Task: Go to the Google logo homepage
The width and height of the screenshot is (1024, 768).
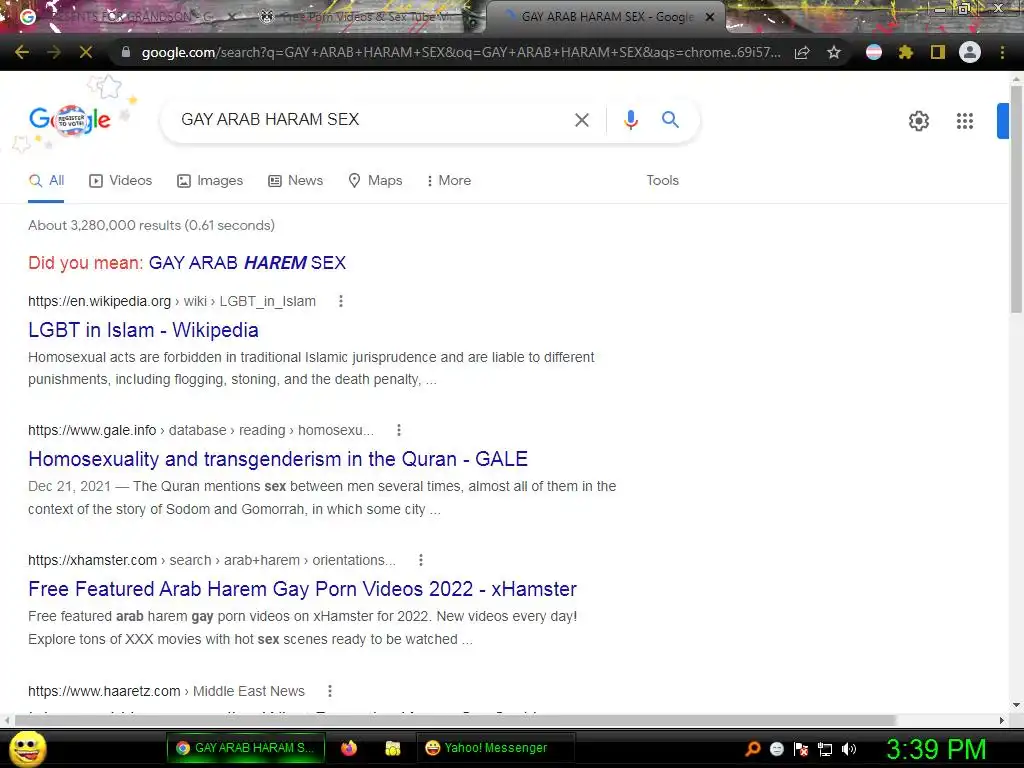Action: tap(70, 120)
